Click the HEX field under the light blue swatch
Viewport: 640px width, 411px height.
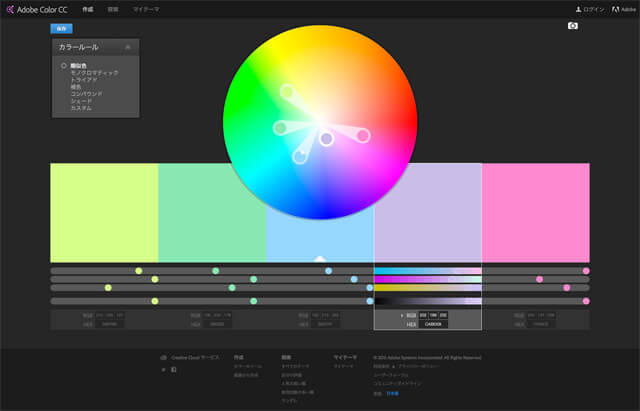click(325, 324)
